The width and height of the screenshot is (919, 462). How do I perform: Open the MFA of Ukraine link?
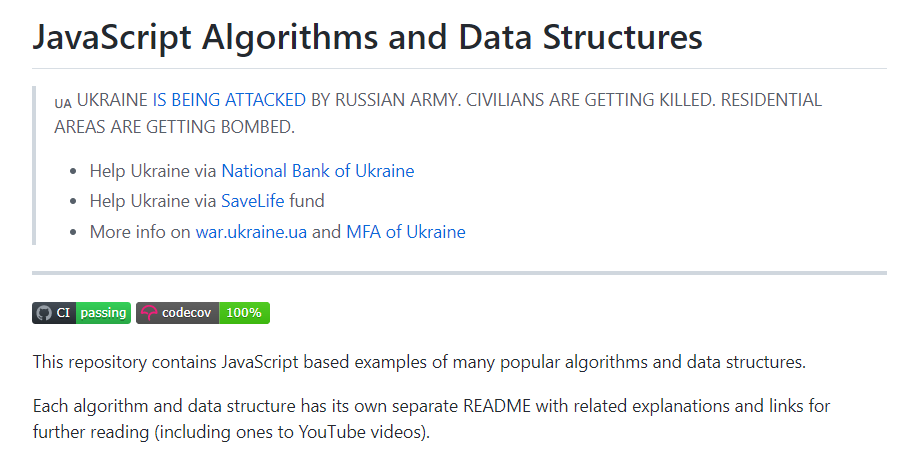(405, 232)
